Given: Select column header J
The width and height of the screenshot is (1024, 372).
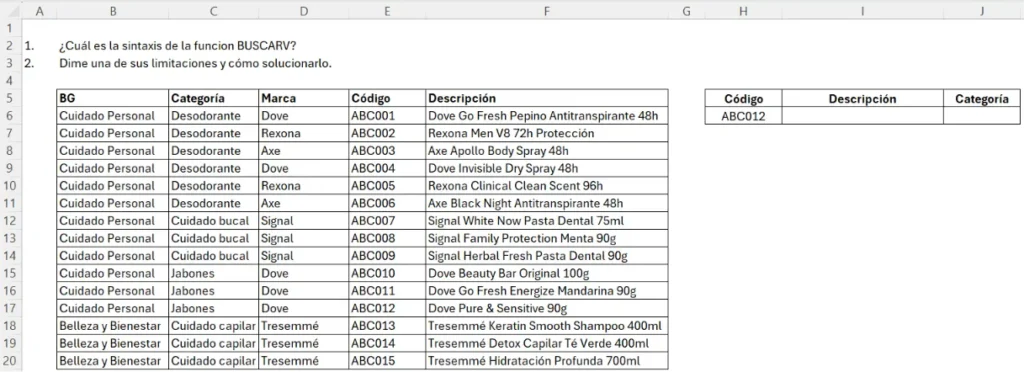Looking at the screenshot, I should pos(982,11).
